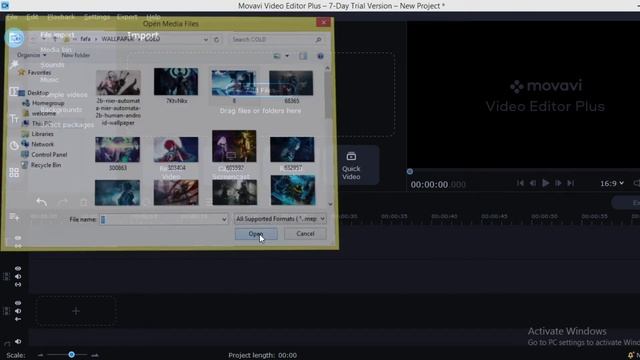Expand the File name history dropdown arrow
This screenshot has width=640, height=360.
click(224, 220)
